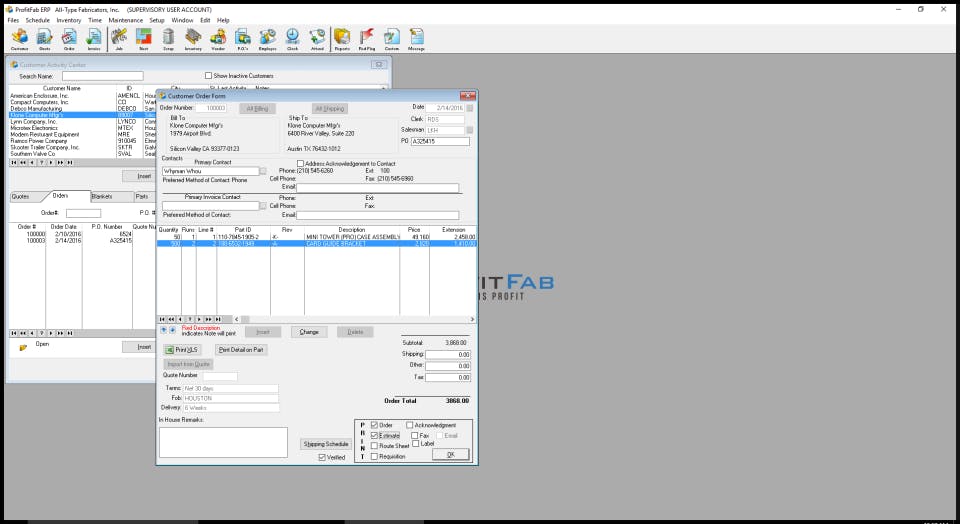Open the Employee toolbar icon
This screenshot has height=524, width=960.
pos(268,39)
